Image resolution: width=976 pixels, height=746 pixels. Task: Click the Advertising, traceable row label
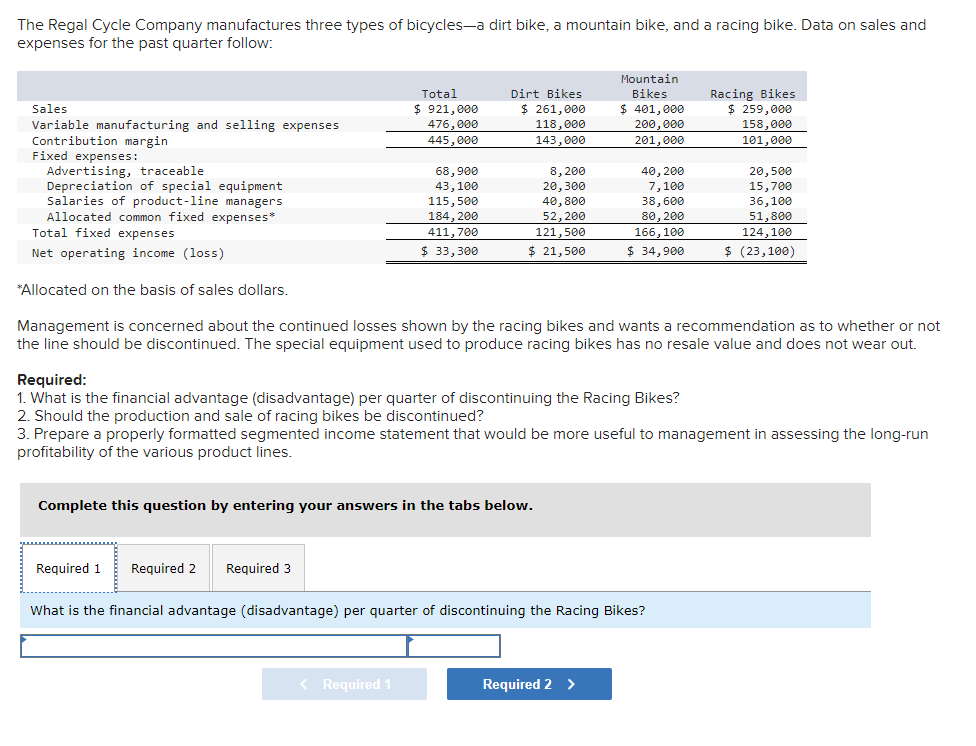(x=125, y=171)
